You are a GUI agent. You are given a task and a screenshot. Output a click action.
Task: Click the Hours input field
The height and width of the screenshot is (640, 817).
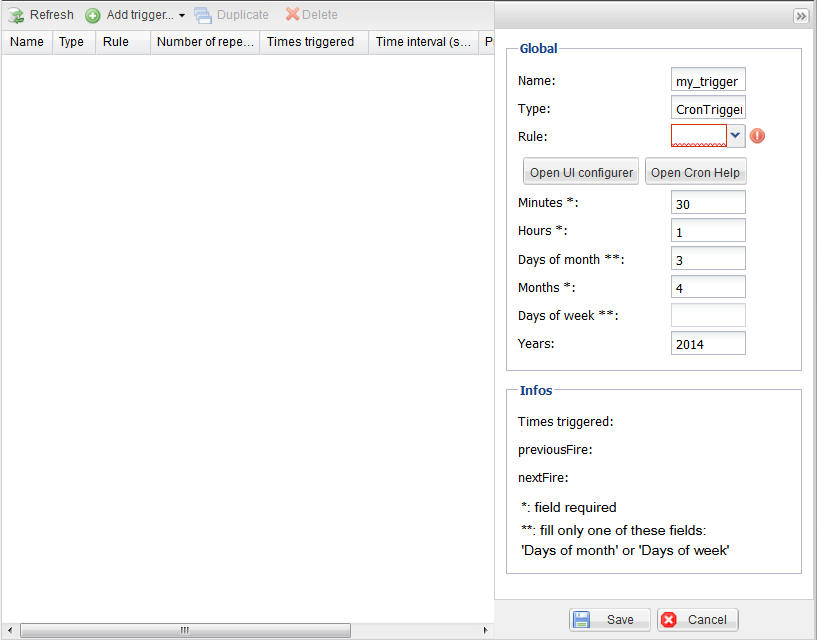click(708, 230)
